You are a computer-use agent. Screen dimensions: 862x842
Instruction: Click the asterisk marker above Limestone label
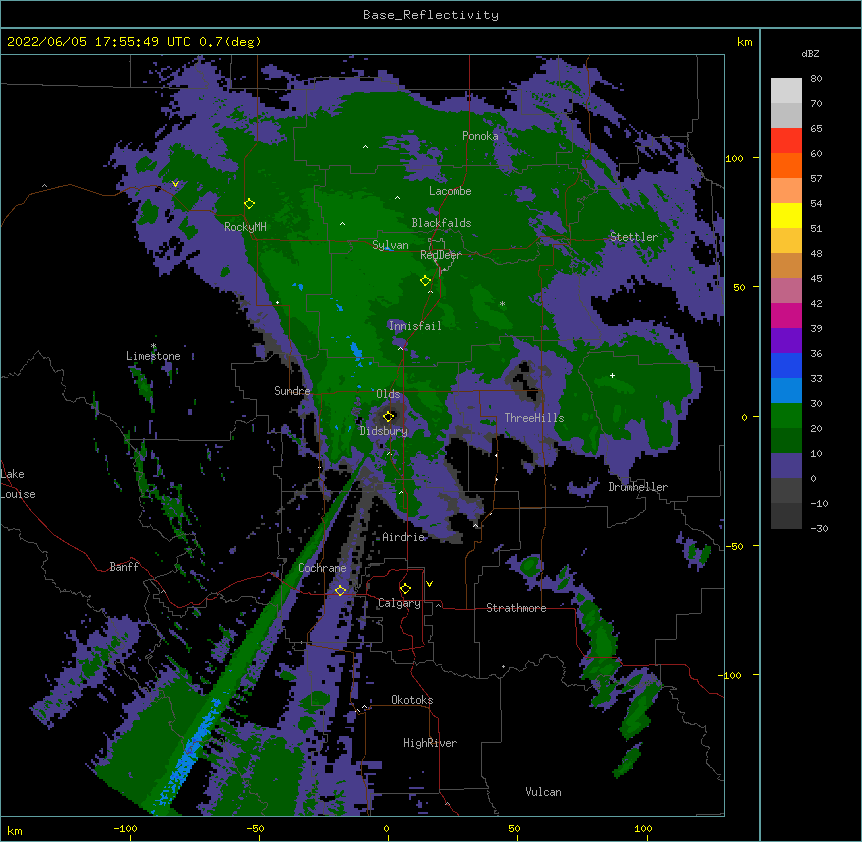153,346
